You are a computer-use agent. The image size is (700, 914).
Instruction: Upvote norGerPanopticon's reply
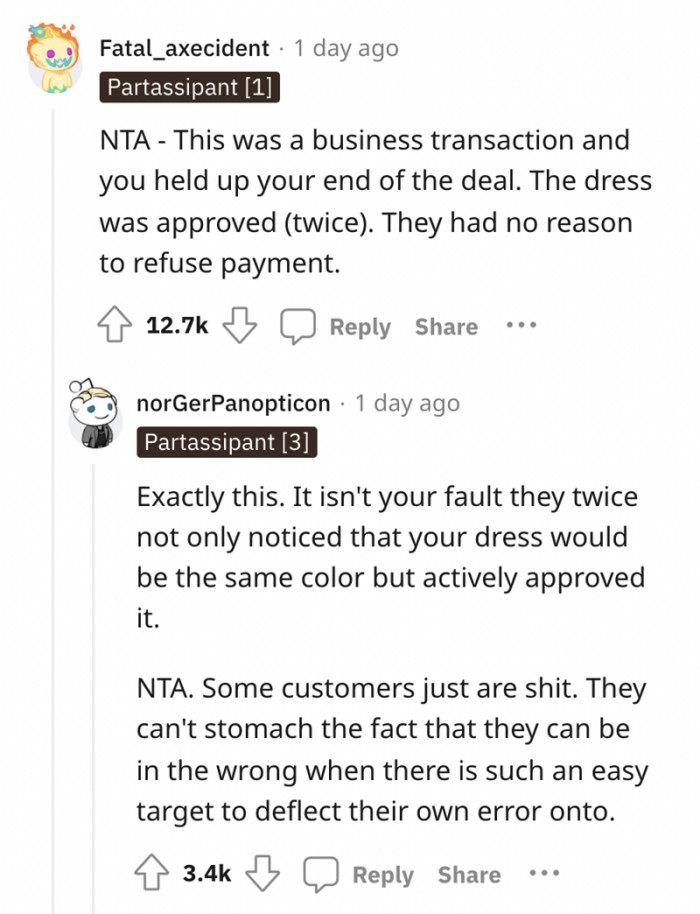pyautogui.click(x=154, y=874)
